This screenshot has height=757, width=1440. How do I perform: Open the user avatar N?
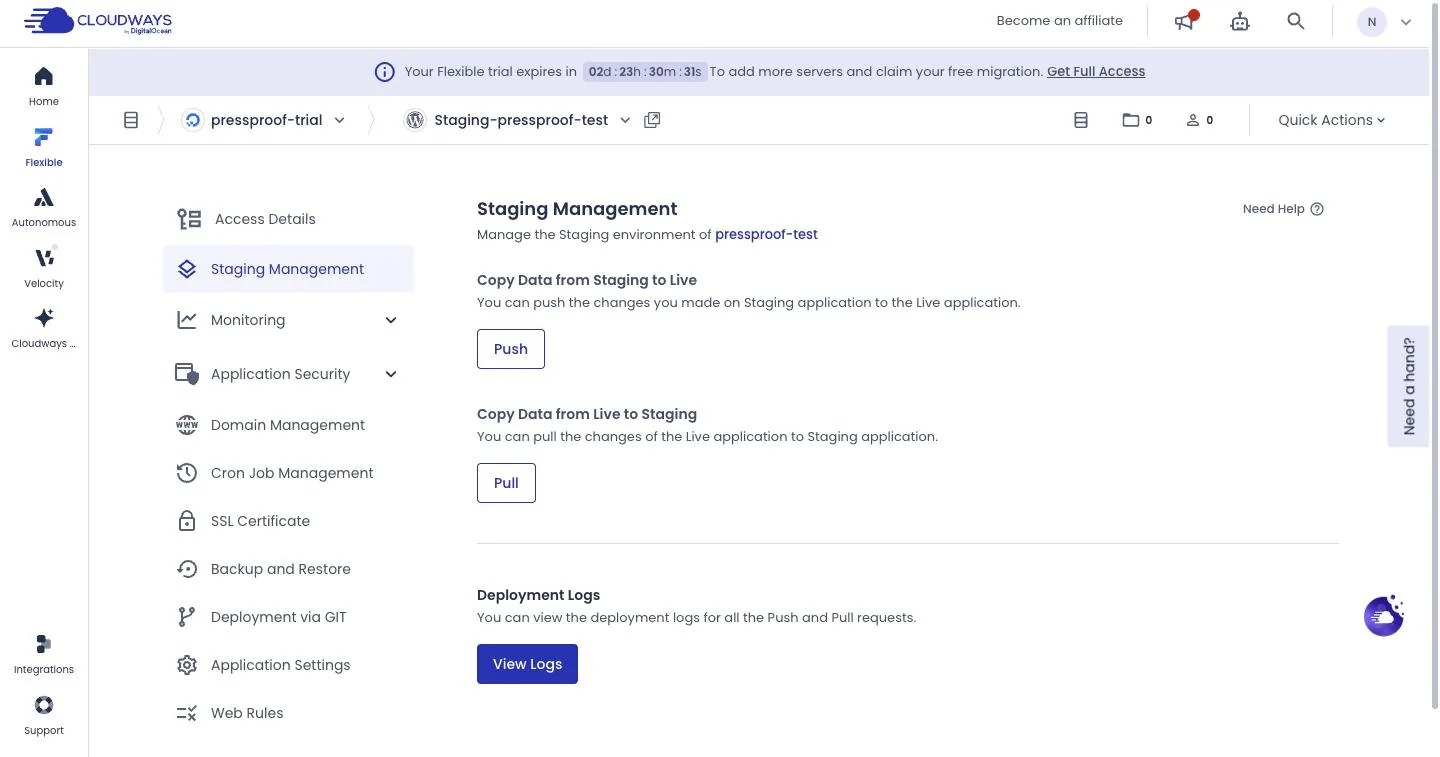1372,22
